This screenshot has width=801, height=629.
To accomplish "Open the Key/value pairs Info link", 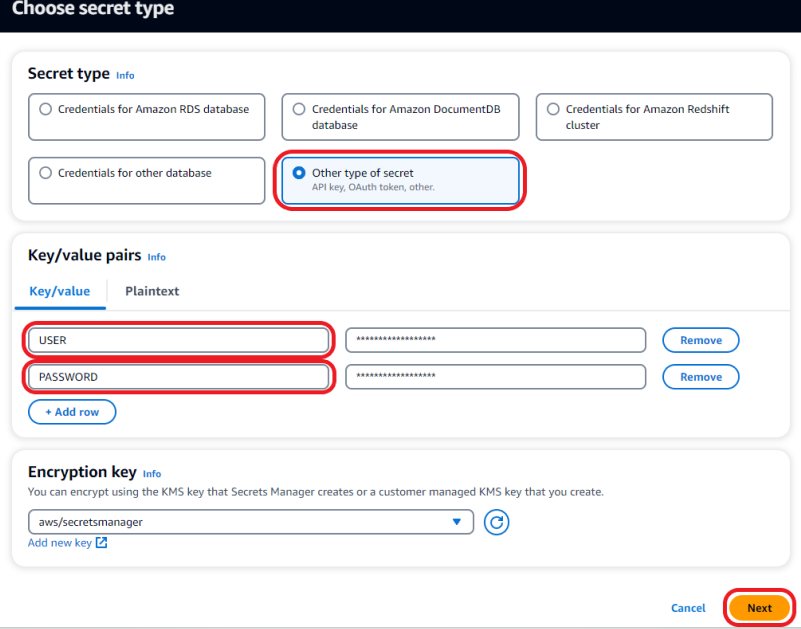I will coord(156,257).
